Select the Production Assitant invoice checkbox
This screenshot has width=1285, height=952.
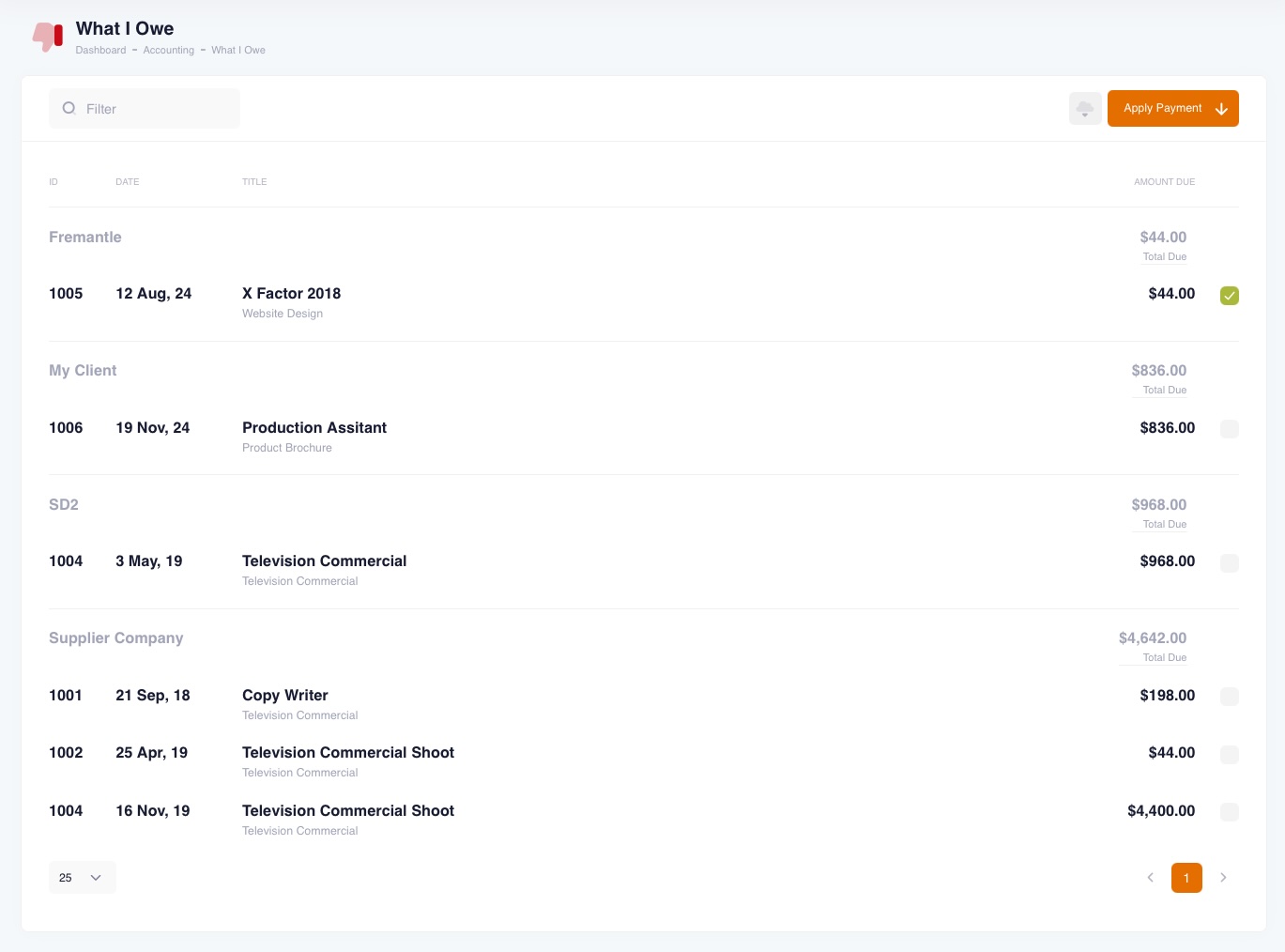tap(1229, 429)
